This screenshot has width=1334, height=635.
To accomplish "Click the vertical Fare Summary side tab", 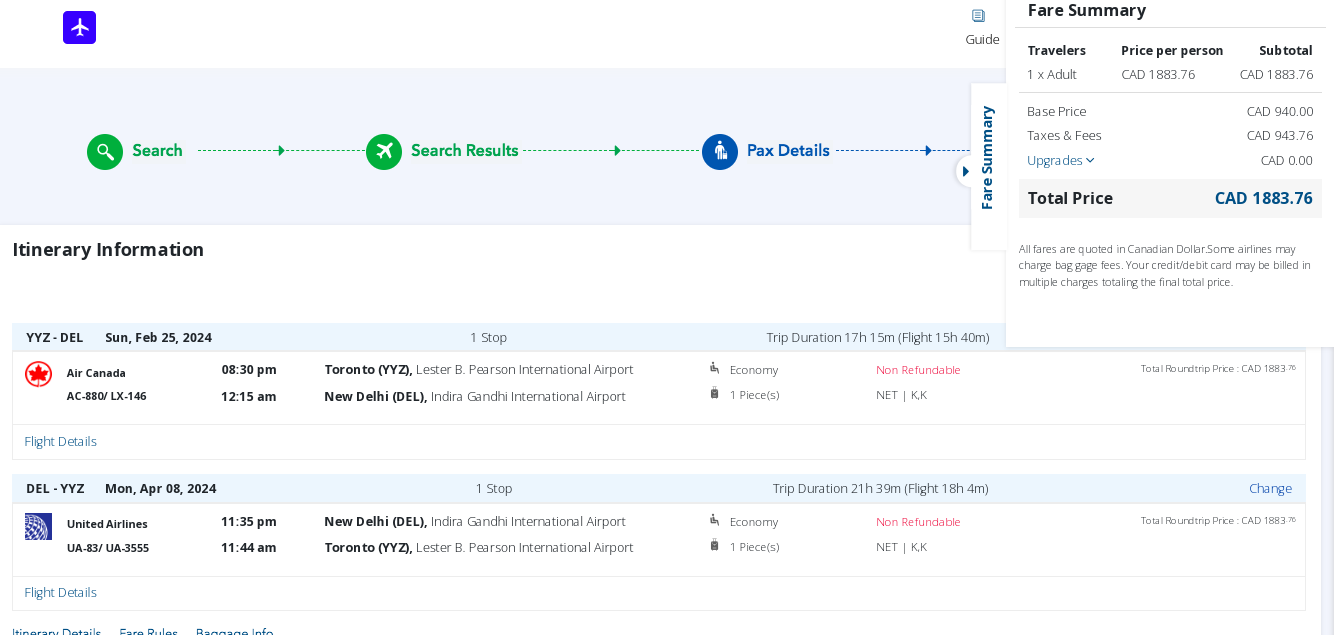I will (987, 157).
